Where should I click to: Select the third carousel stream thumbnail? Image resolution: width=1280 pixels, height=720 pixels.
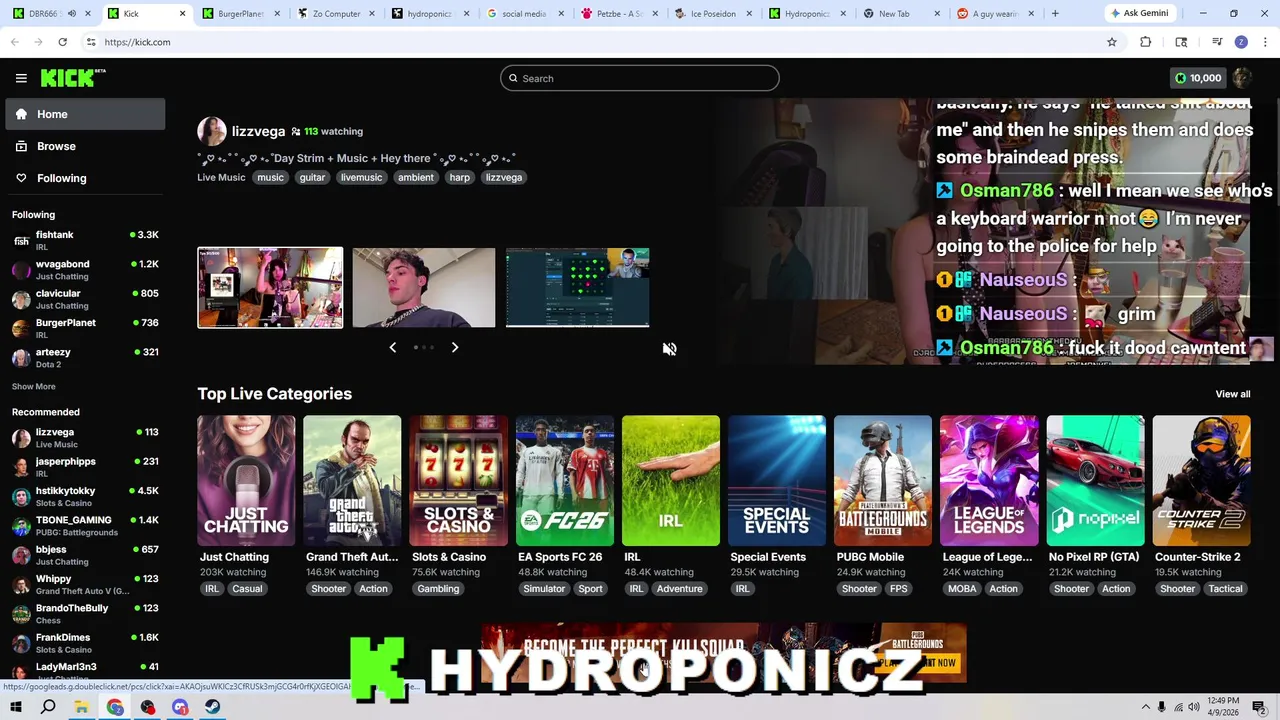point(577,287)
